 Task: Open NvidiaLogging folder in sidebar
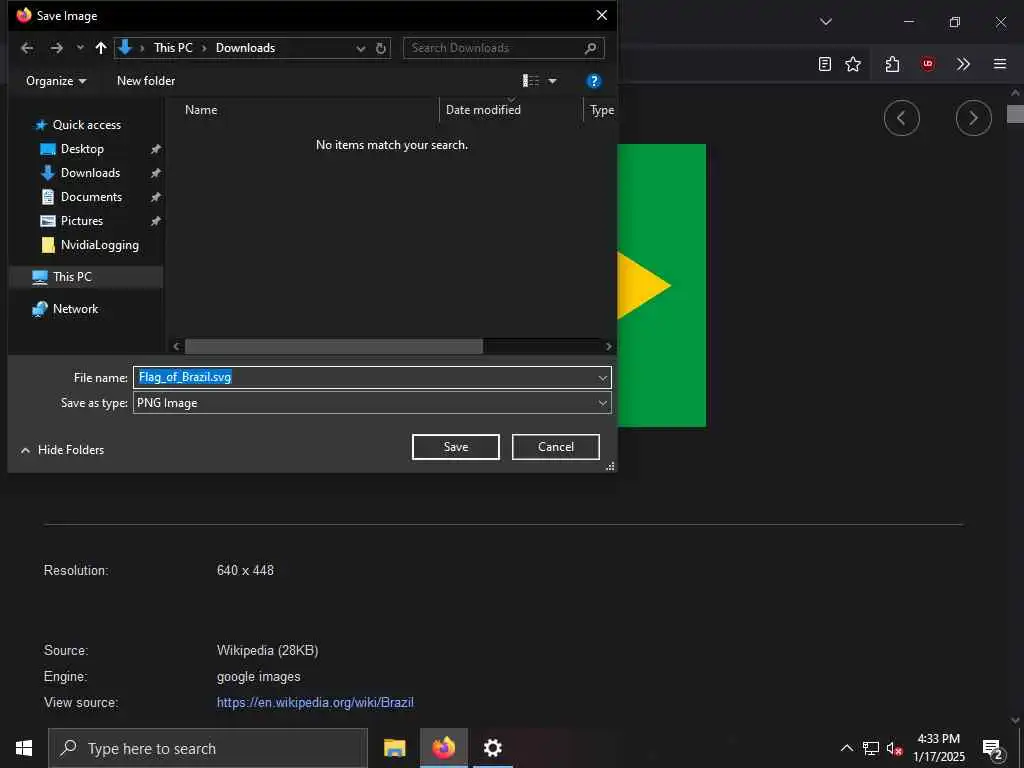point(99,245)
